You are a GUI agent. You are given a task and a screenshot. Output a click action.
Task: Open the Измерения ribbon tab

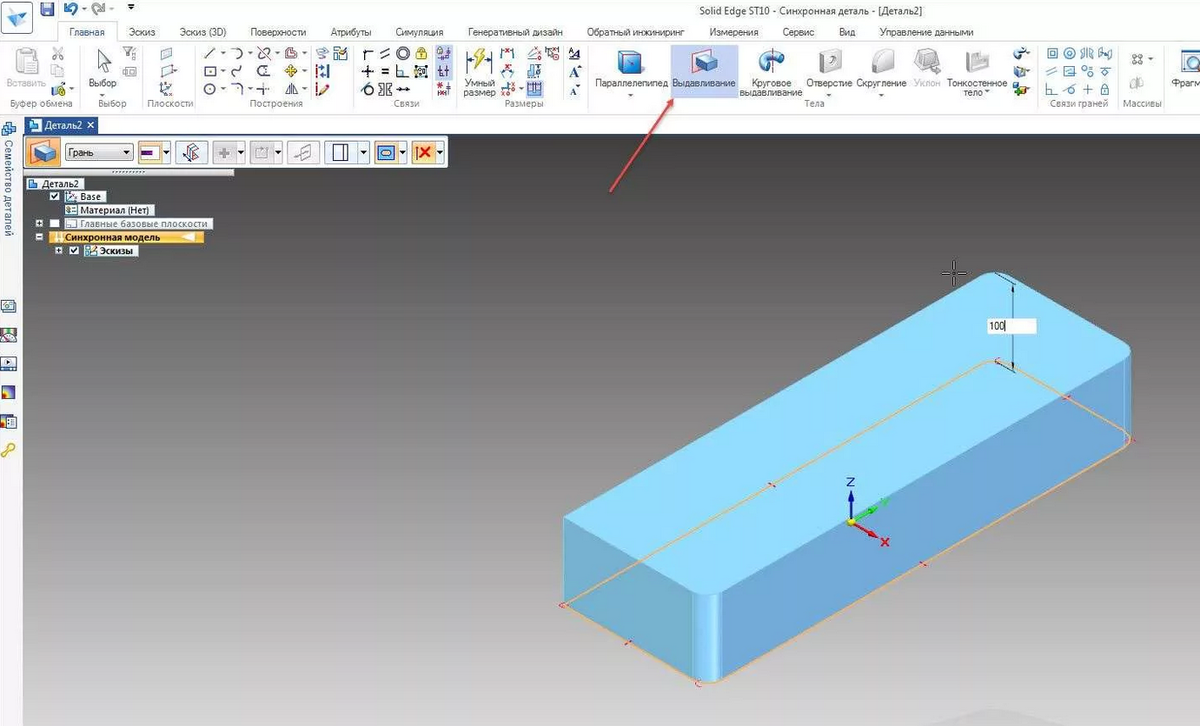click(x=734, y=33)
